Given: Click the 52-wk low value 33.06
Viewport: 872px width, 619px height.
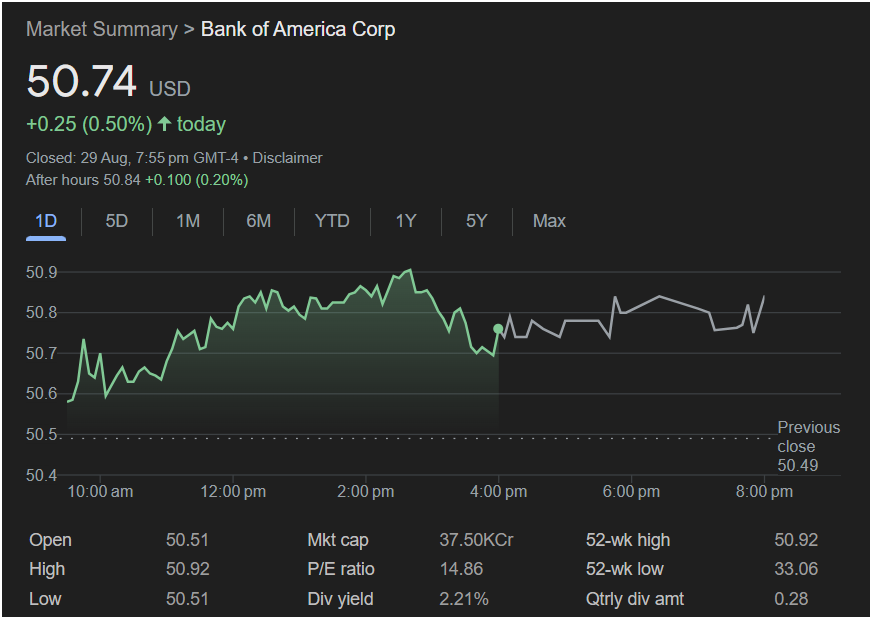Looking at the screenshot, I should click(x=796, y=569).
